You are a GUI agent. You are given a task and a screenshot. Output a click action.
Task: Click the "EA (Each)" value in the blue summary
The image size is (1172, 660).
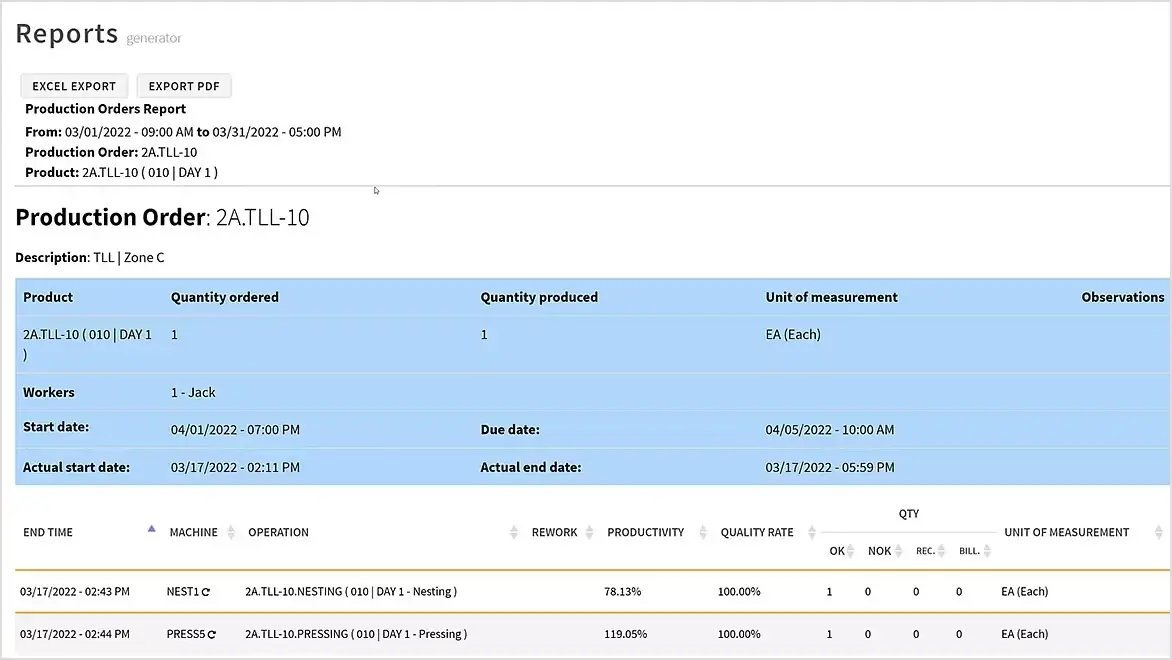click(x=793, y=334)
